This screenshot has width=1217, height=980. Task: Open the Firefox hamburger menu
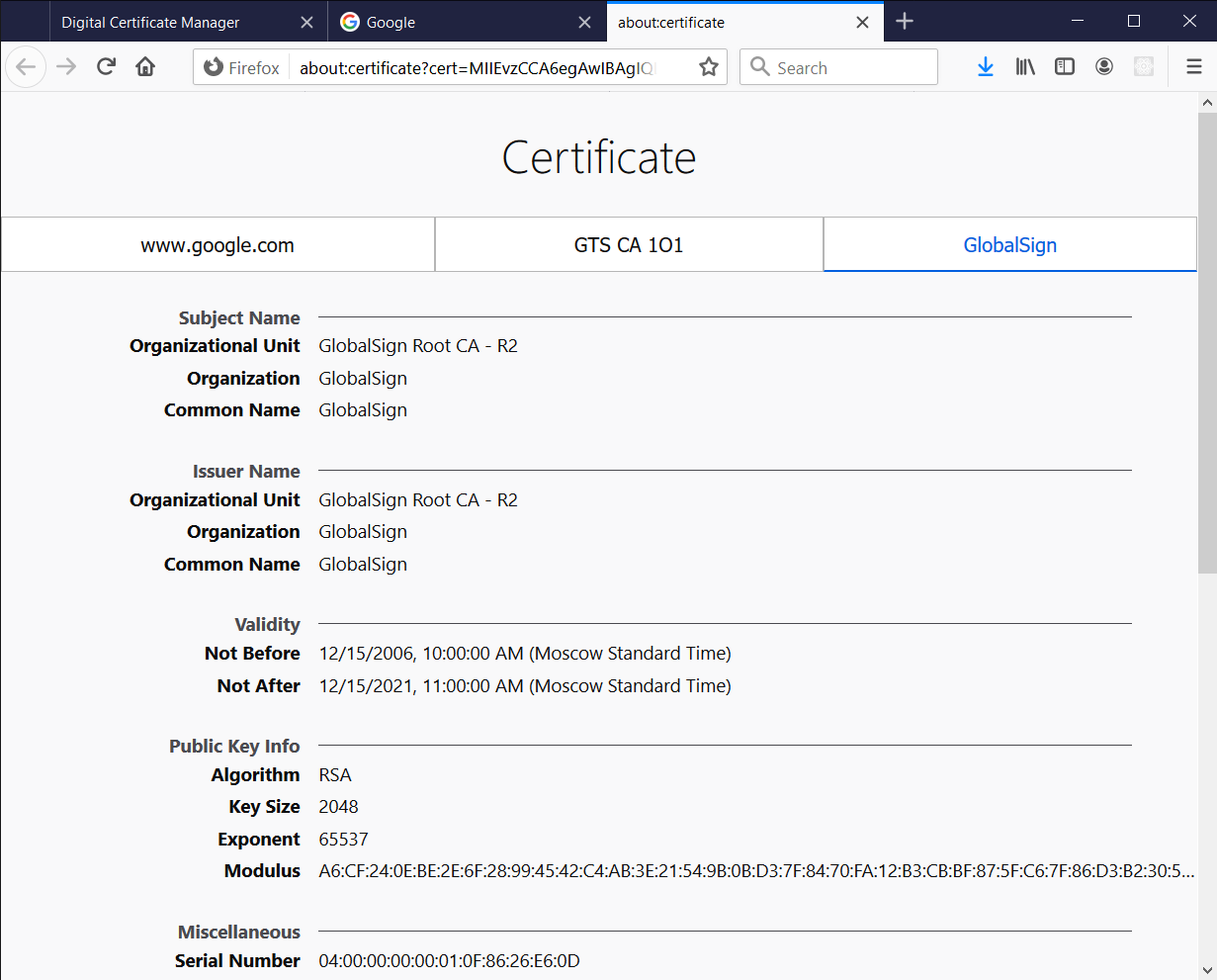(x=1193, y=67)
